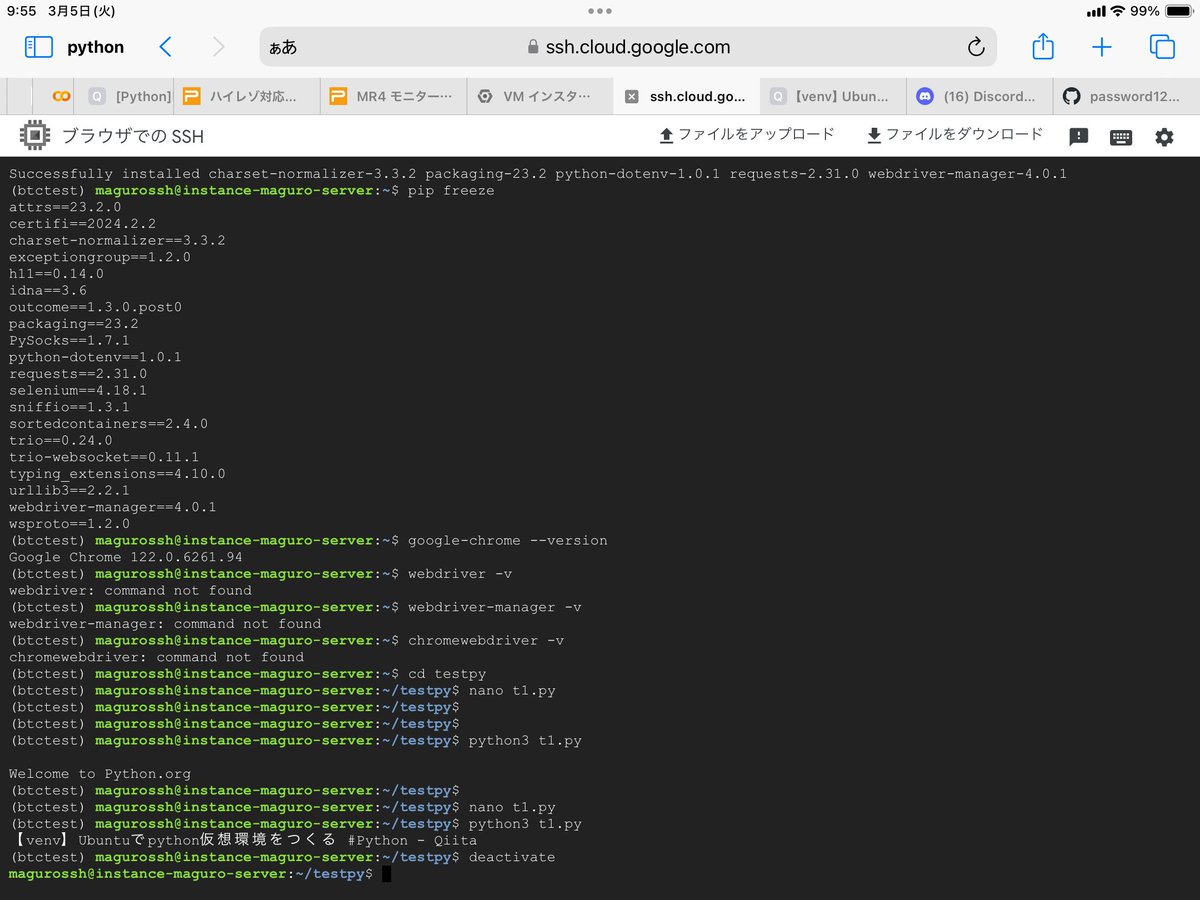
Task: Close the ssh.cloud.go tab
Action: tap(631, 97)
